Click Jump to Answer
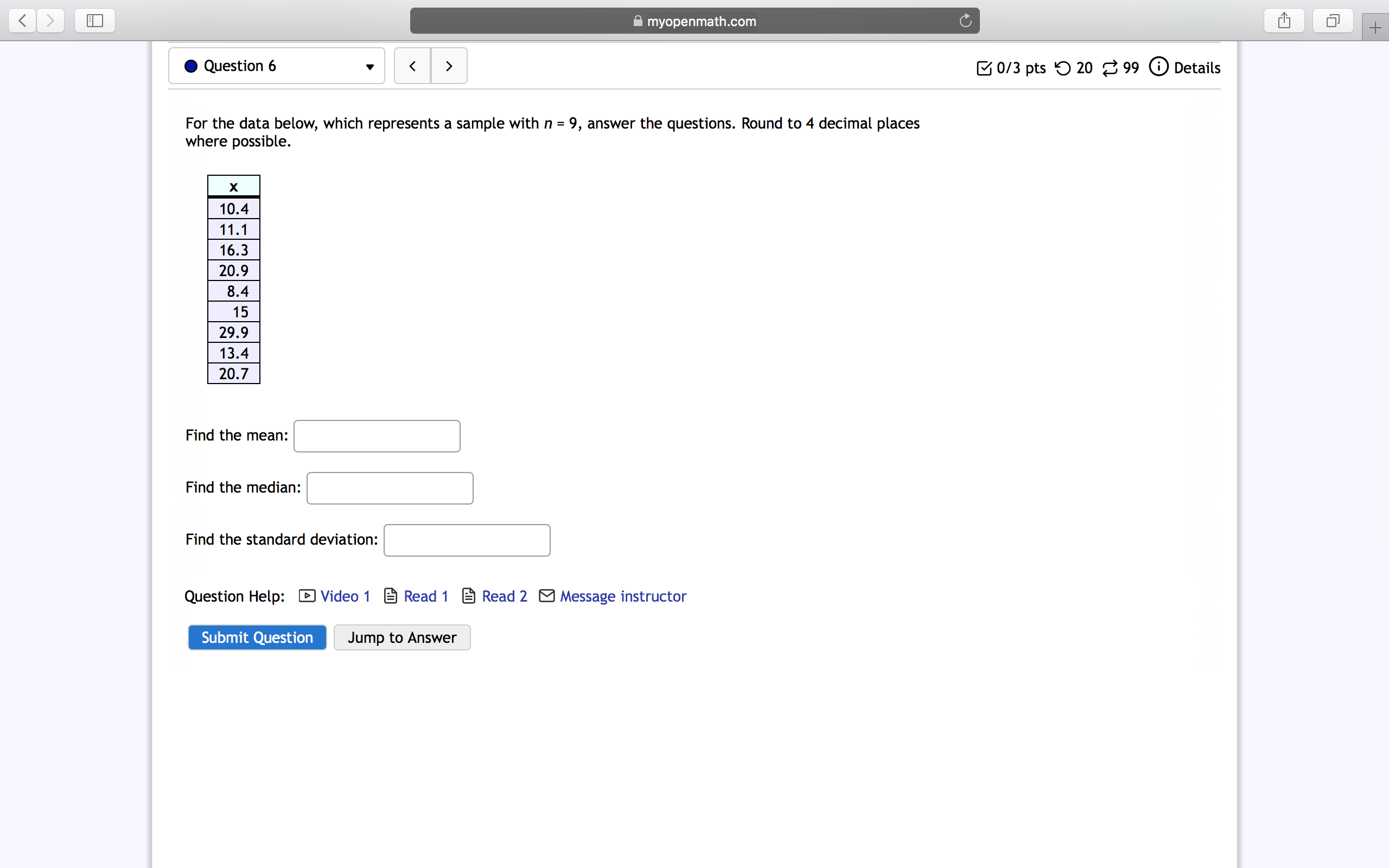This screenshot has height=868, width=1389. [x=401, y=637]
